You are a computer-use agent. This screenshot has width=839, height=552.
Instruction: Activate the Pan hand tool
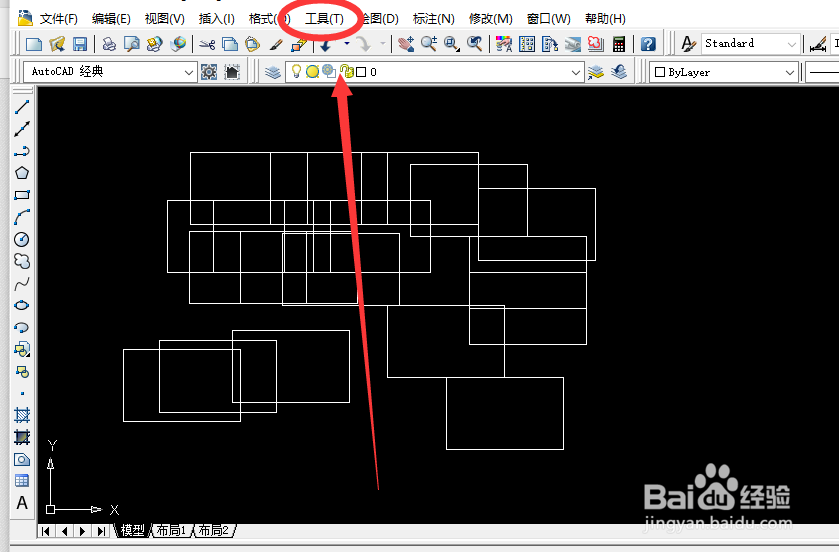point(406,44)
